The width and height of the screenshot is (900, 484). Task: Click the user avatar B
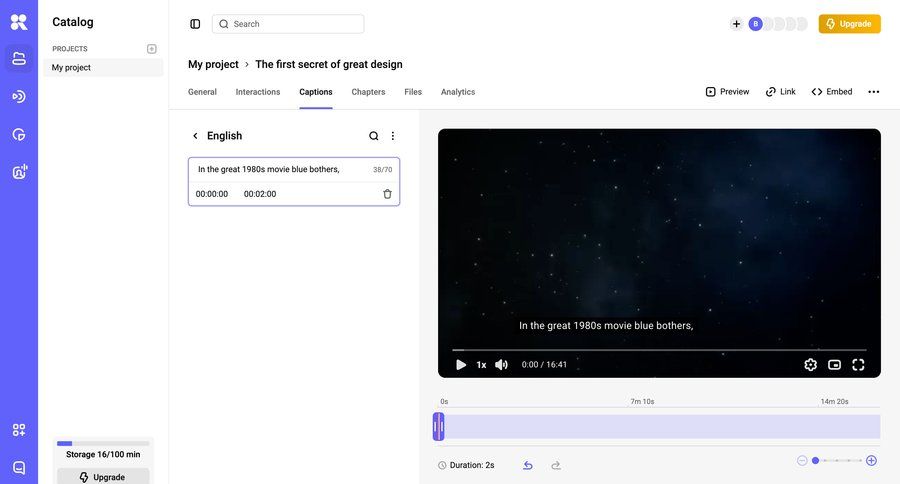755,24
